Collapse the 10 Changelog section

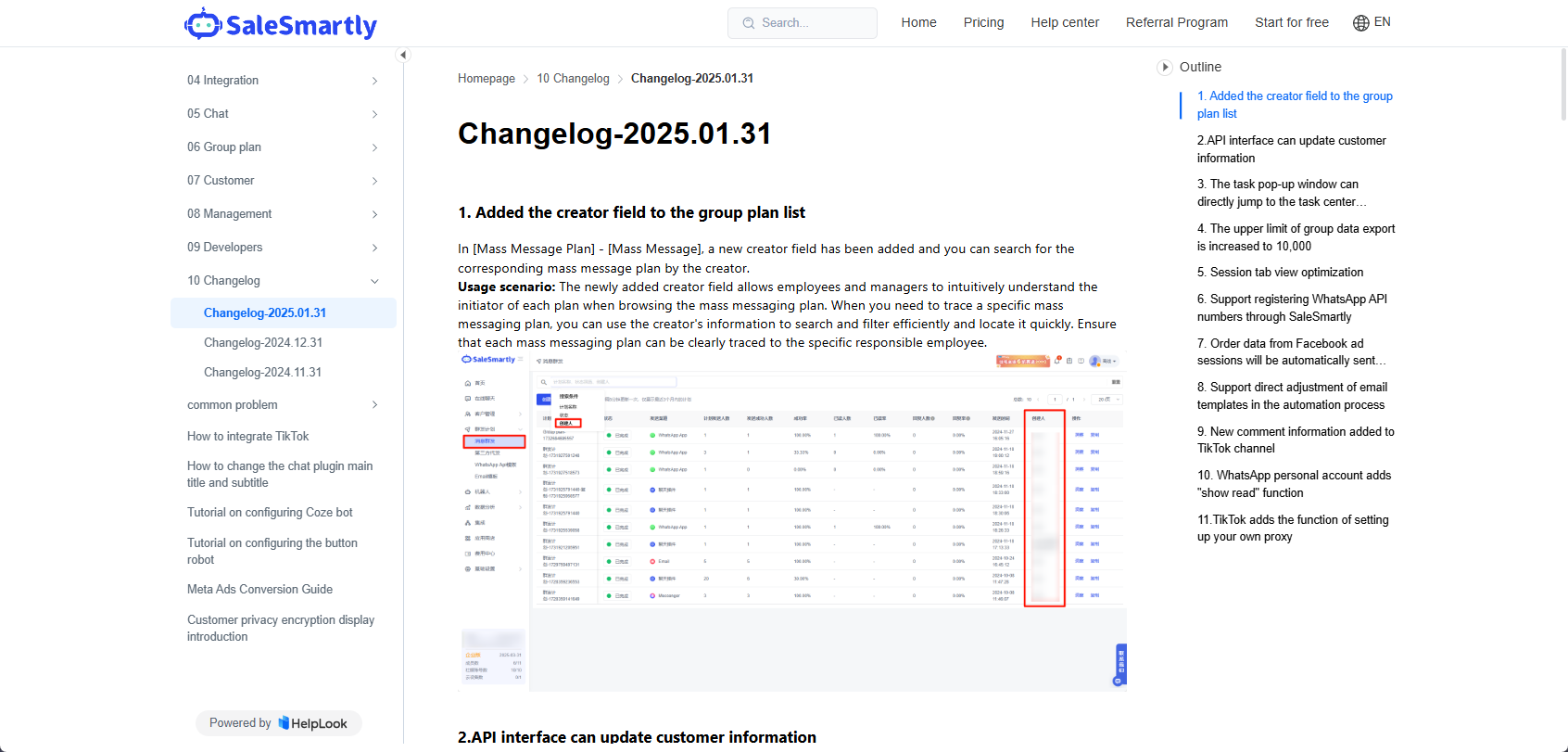(283, 281)
